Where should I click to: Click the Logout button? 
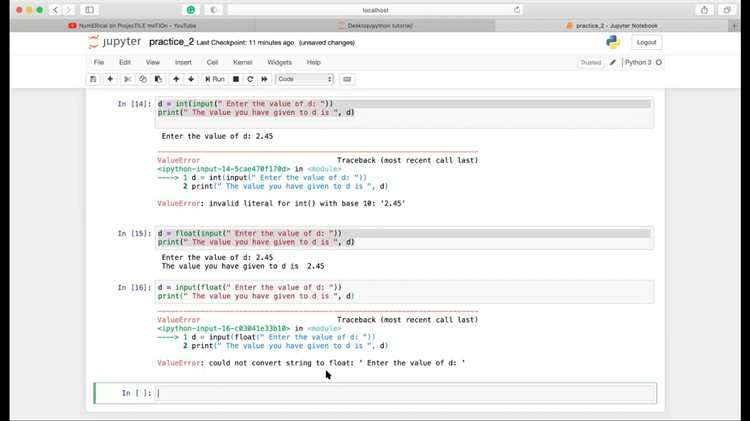(646, 42)
